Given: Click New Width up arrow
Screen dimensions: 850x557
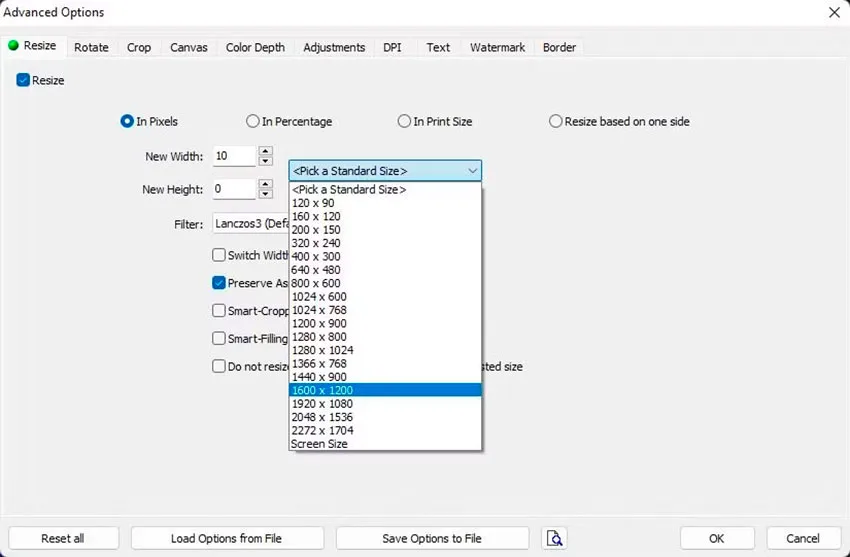Looking at the screenshot, I should pyautogui.click(x=265, y=151).
